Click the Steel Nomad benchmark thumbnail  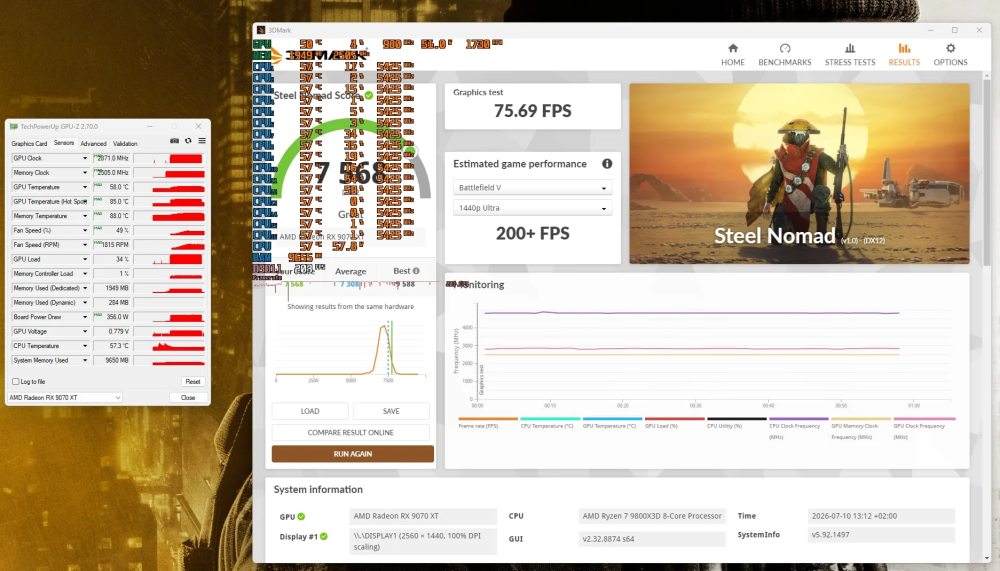click(x=799, y=174)
